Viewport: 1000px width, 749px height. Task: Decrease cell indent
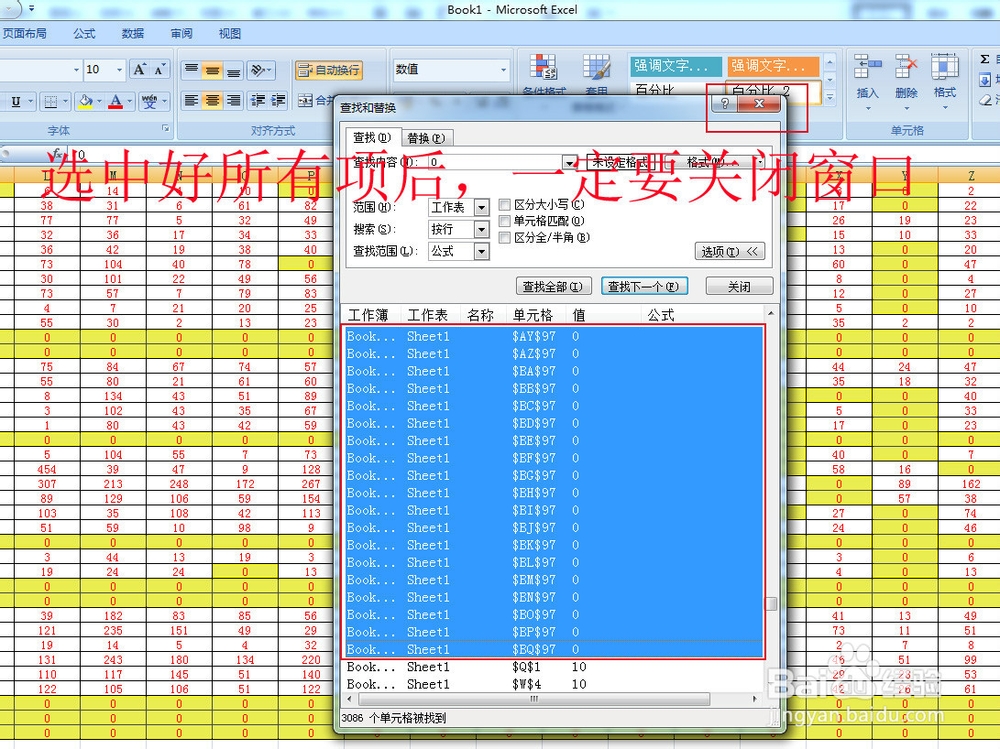[258, 100]
